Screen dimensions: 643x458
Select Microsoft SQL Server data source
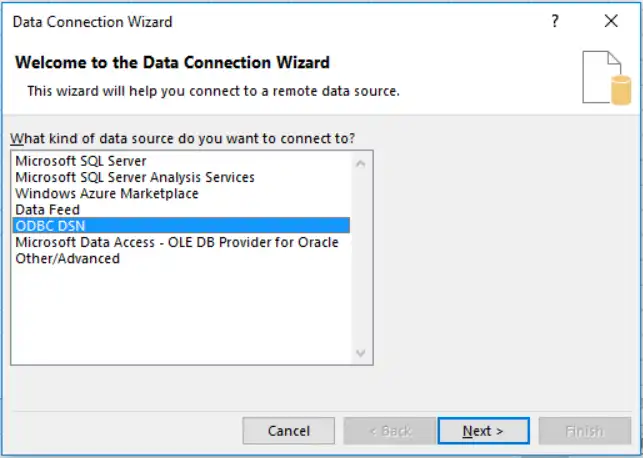[81, 161]
